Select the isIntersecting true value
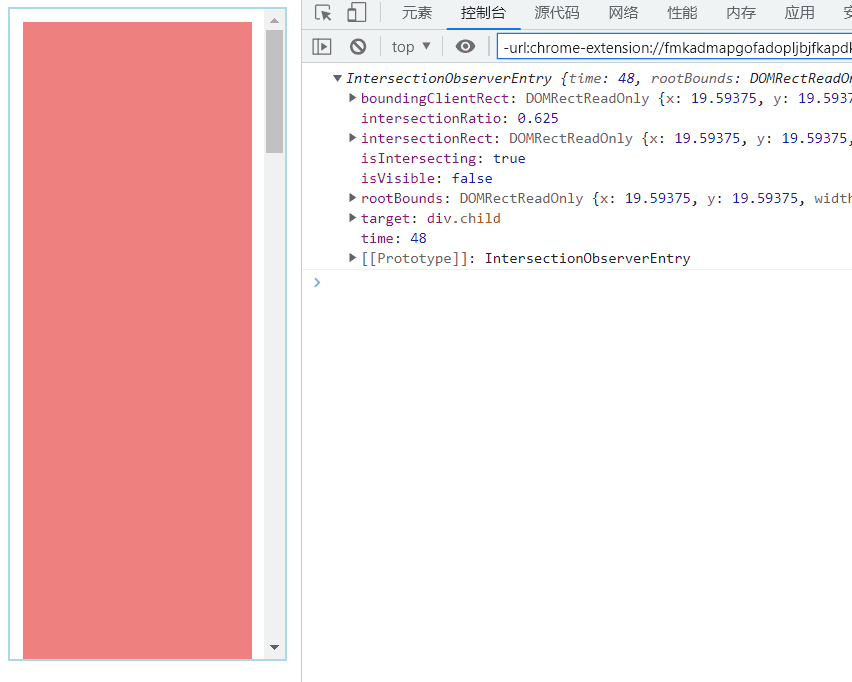This screenshot has height=682, width=852. tap(509, 159)
